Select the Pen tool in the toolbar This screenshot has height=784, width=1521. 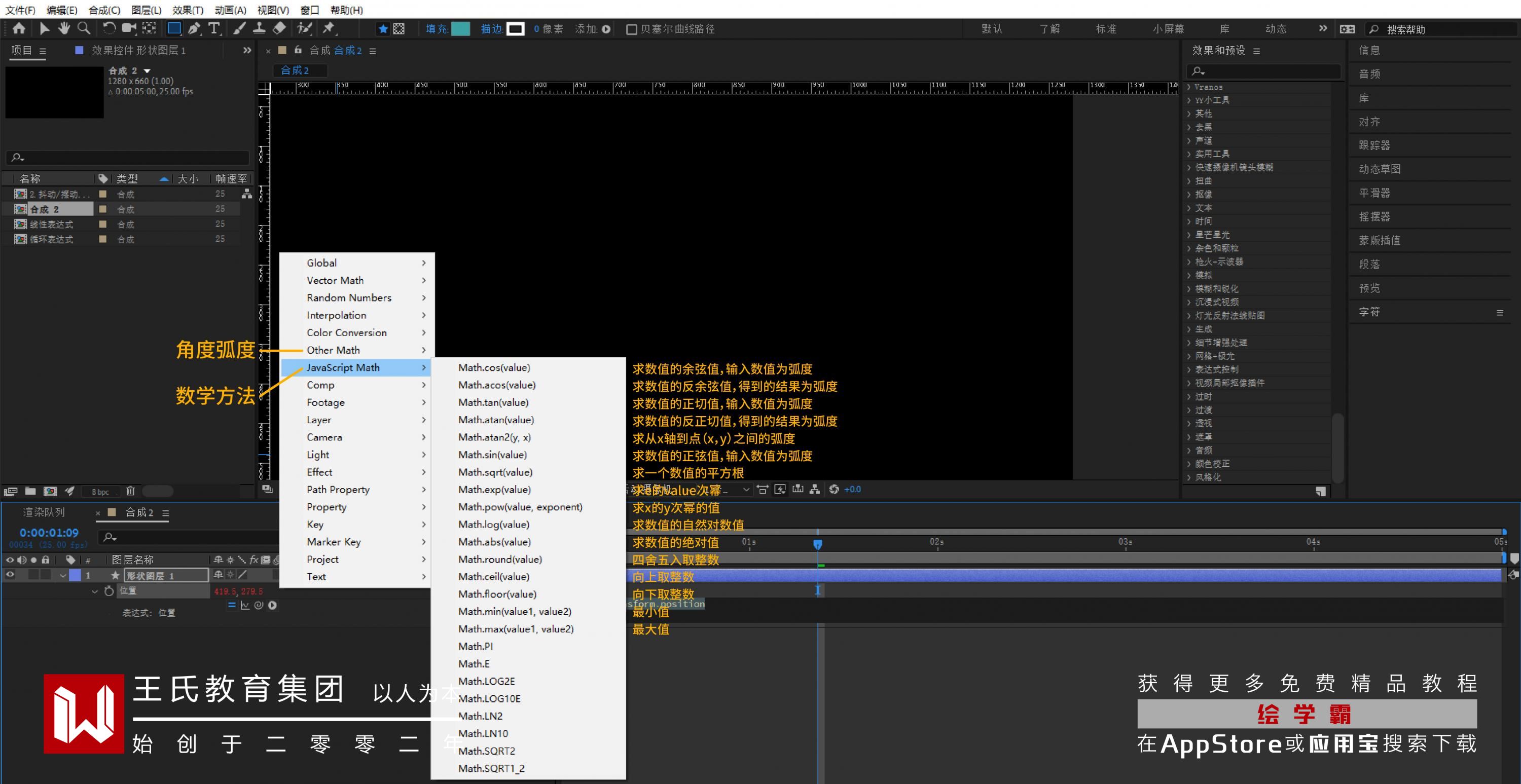[x=194, y=28]
